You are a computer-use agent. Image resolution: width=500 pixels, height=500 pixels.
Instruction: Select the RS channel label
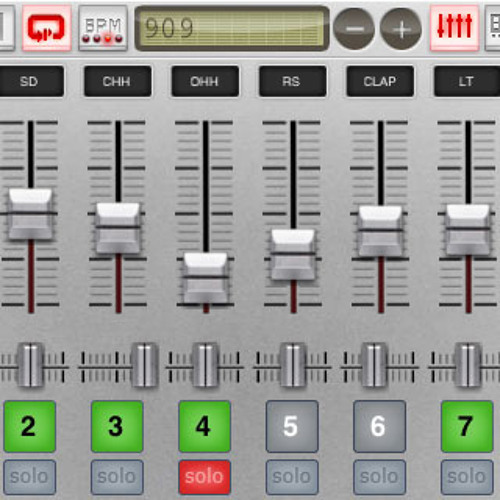click(x=293, y=81)
